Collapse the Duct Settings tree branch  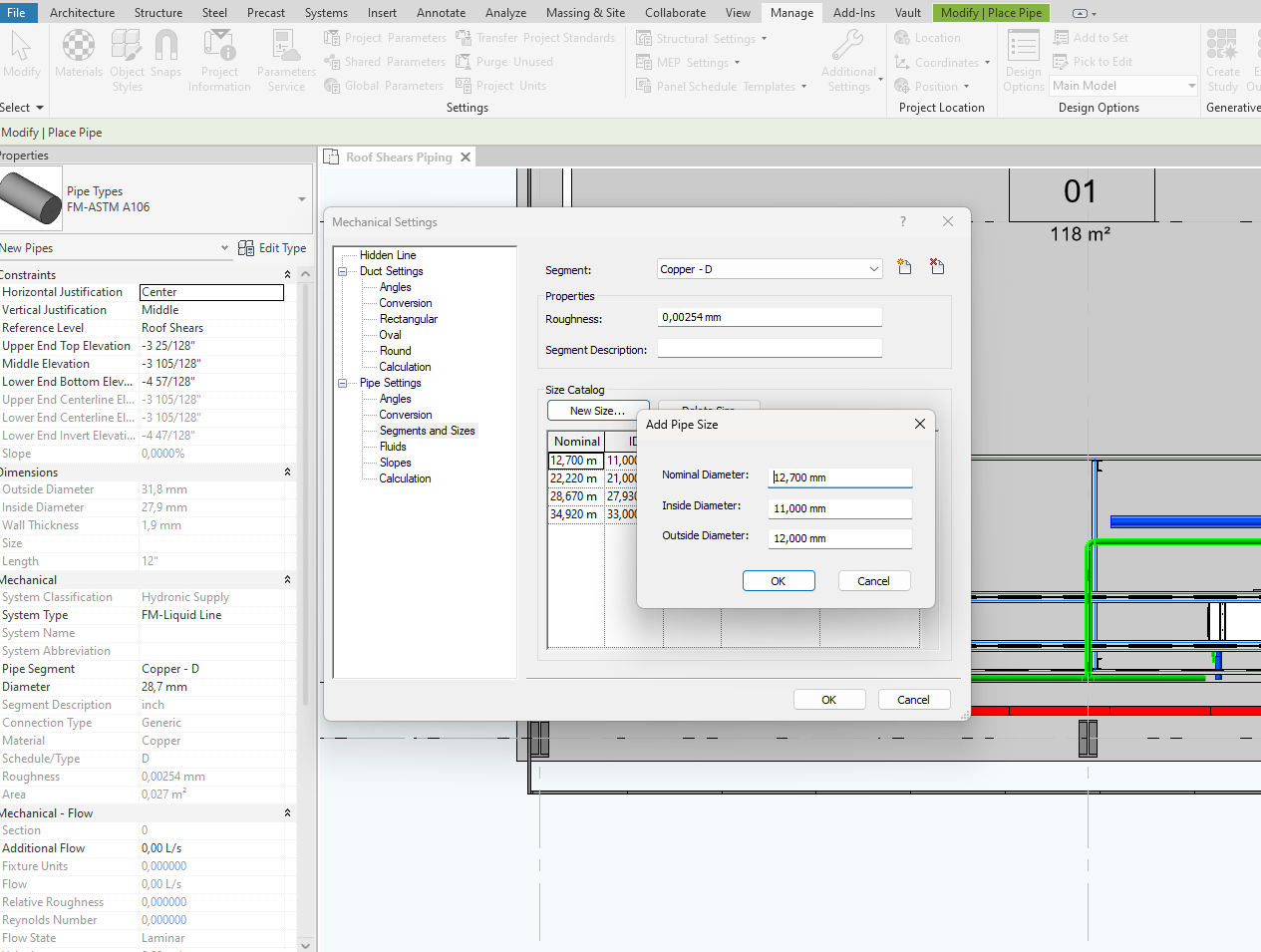[x=342, y=270]
